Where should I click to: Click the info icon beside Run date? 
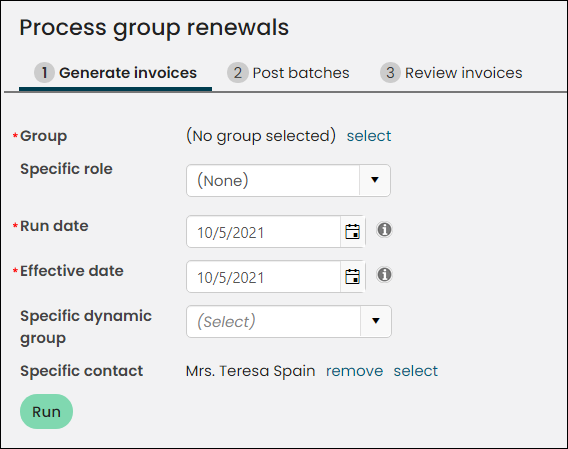(384, 229)
